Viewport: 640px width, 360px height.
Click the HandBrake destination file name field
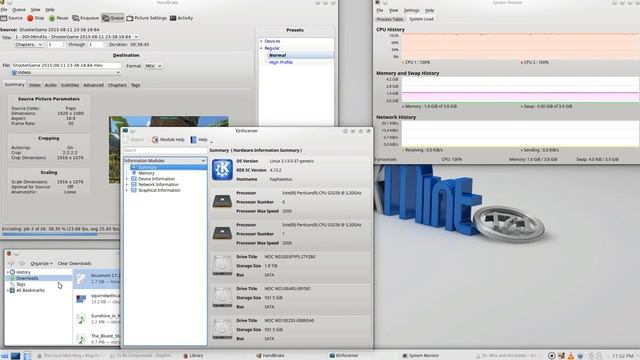coord(66,65)
